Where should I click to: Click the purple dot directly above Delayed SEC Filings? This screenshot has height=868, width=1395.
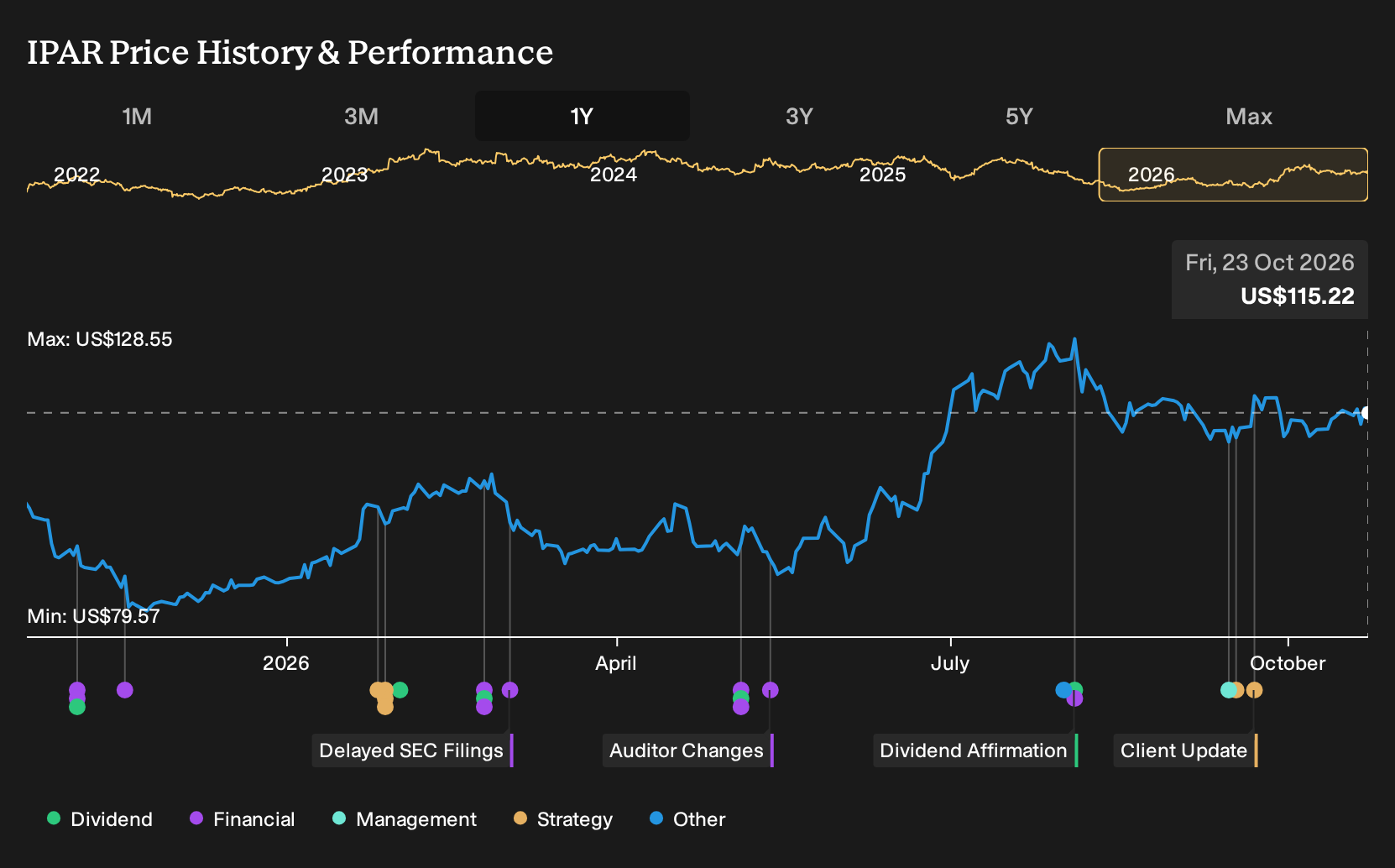[509, 690]
